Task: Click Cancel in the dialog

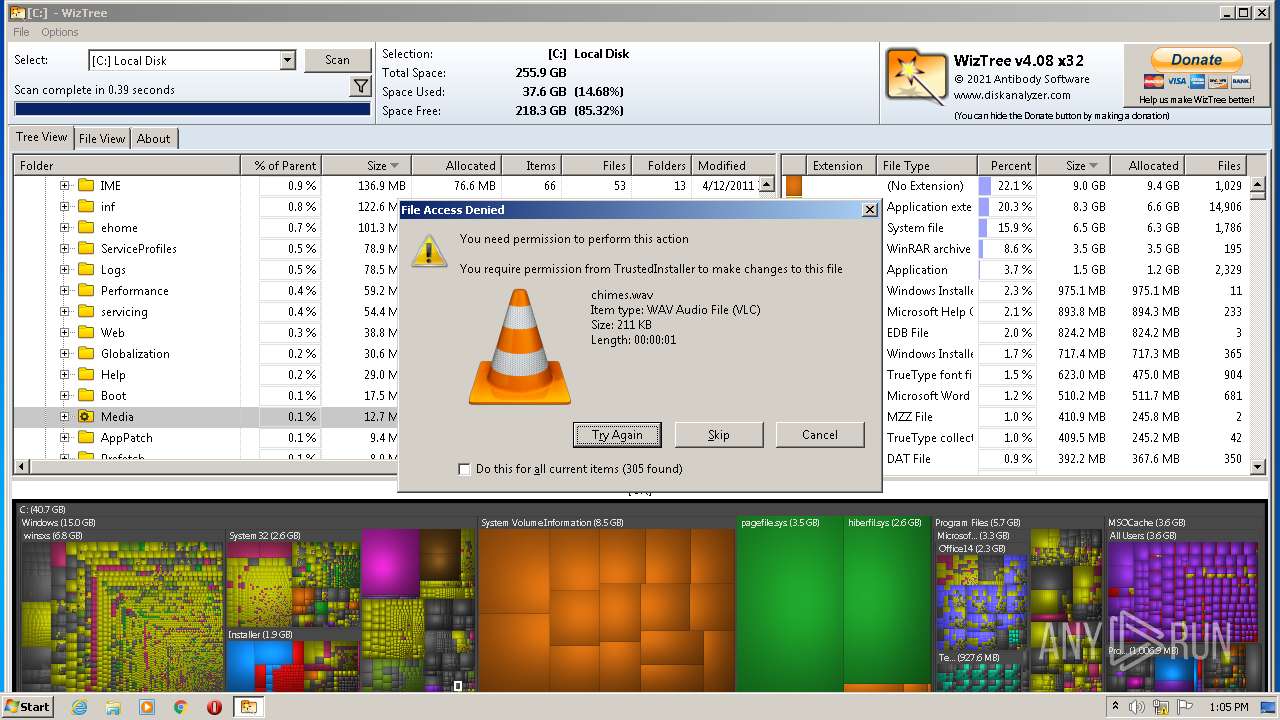Action: (x=819, y=434)
